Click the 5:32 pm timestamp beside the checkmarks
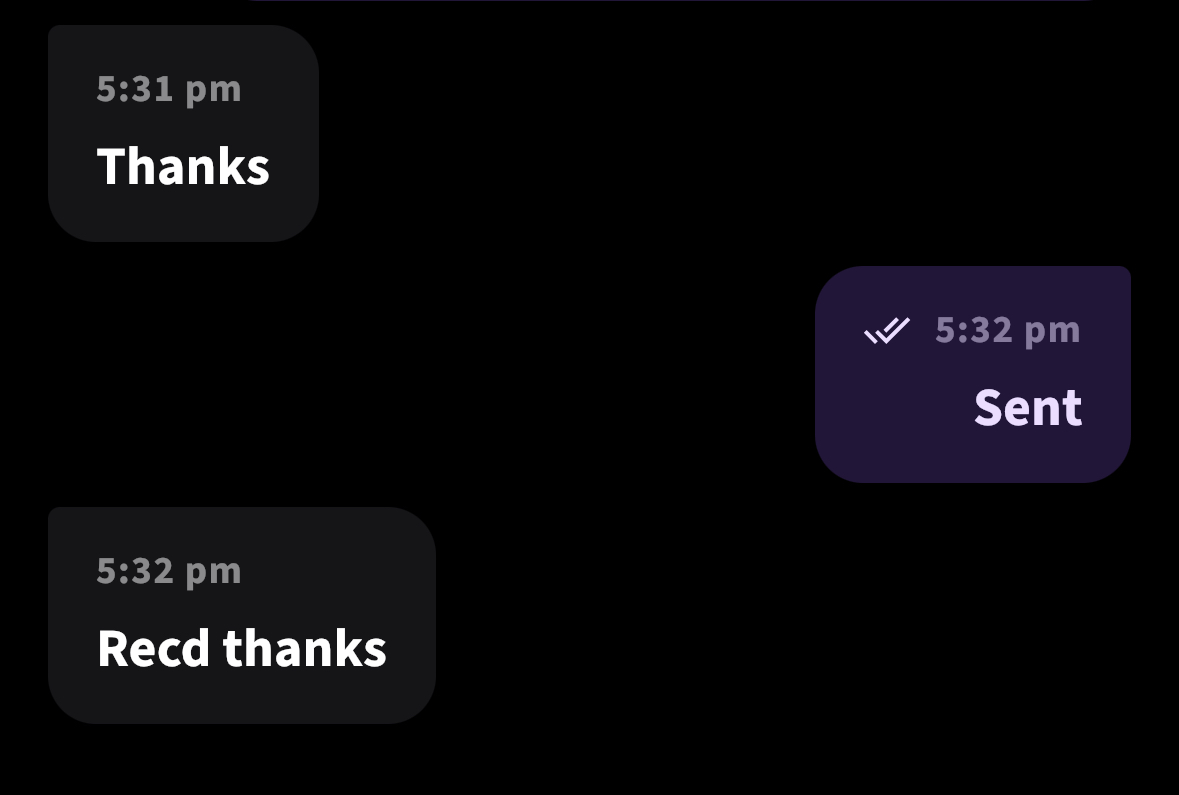Image resolution: width=1179 pixels, height=795 pixels. point(1007,330)
